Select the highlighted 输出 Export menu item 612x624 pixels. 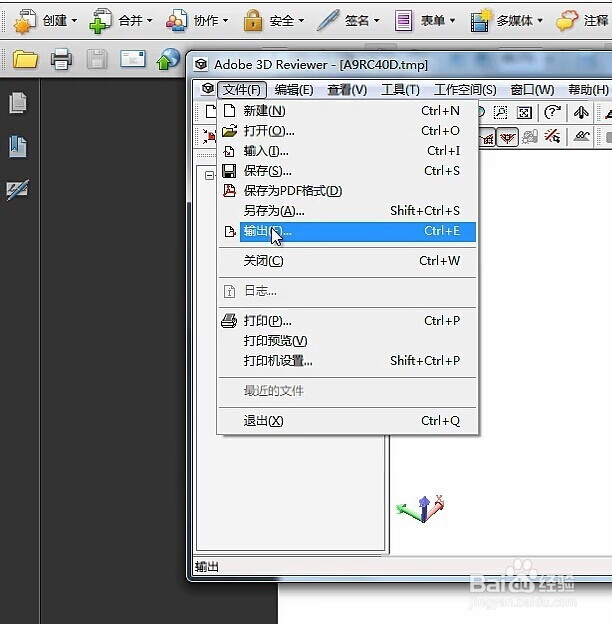point(347,231)
